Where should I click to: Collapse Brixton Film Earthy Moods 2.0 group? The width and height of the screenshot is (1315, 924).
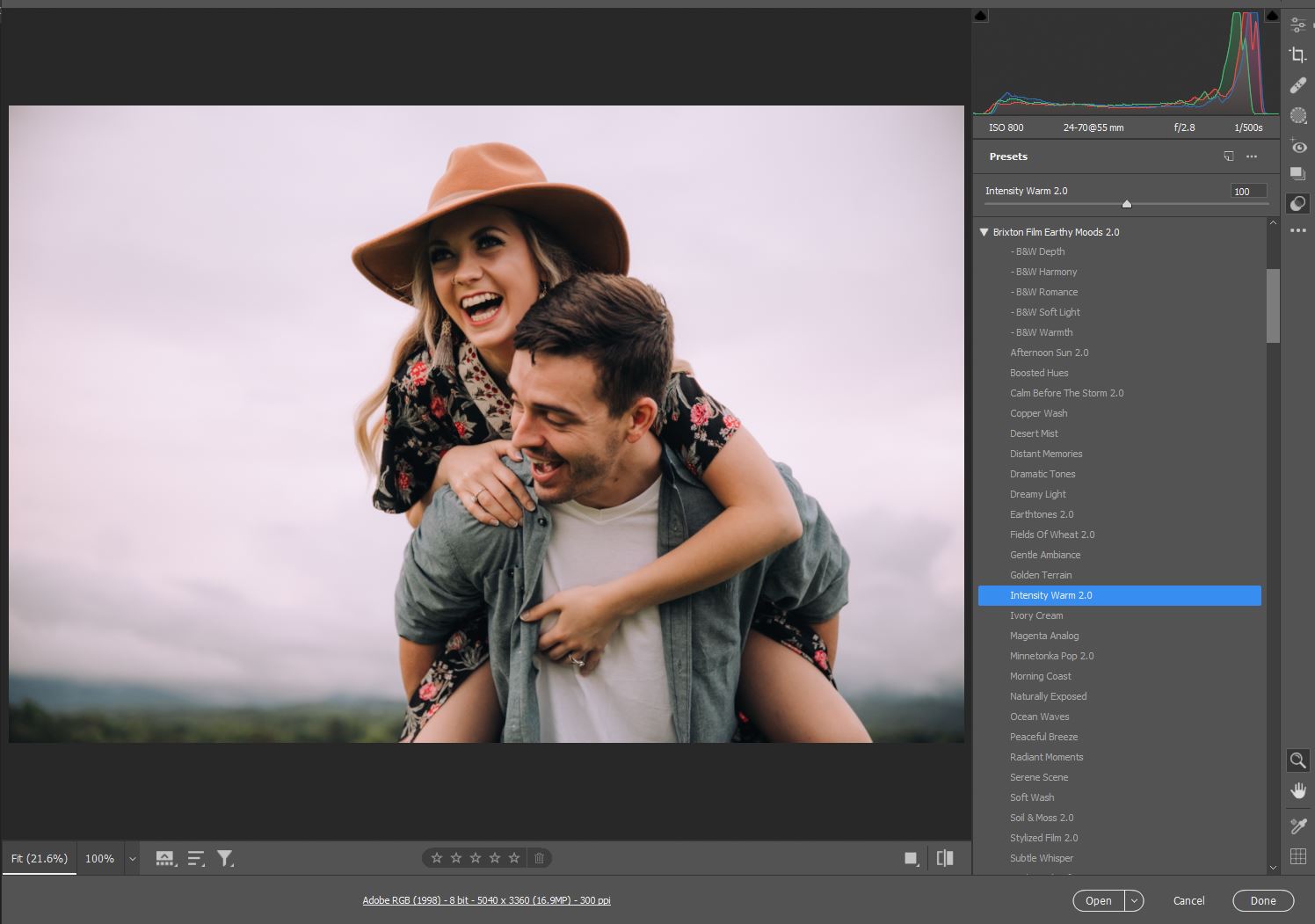click(x=984, y=232)
